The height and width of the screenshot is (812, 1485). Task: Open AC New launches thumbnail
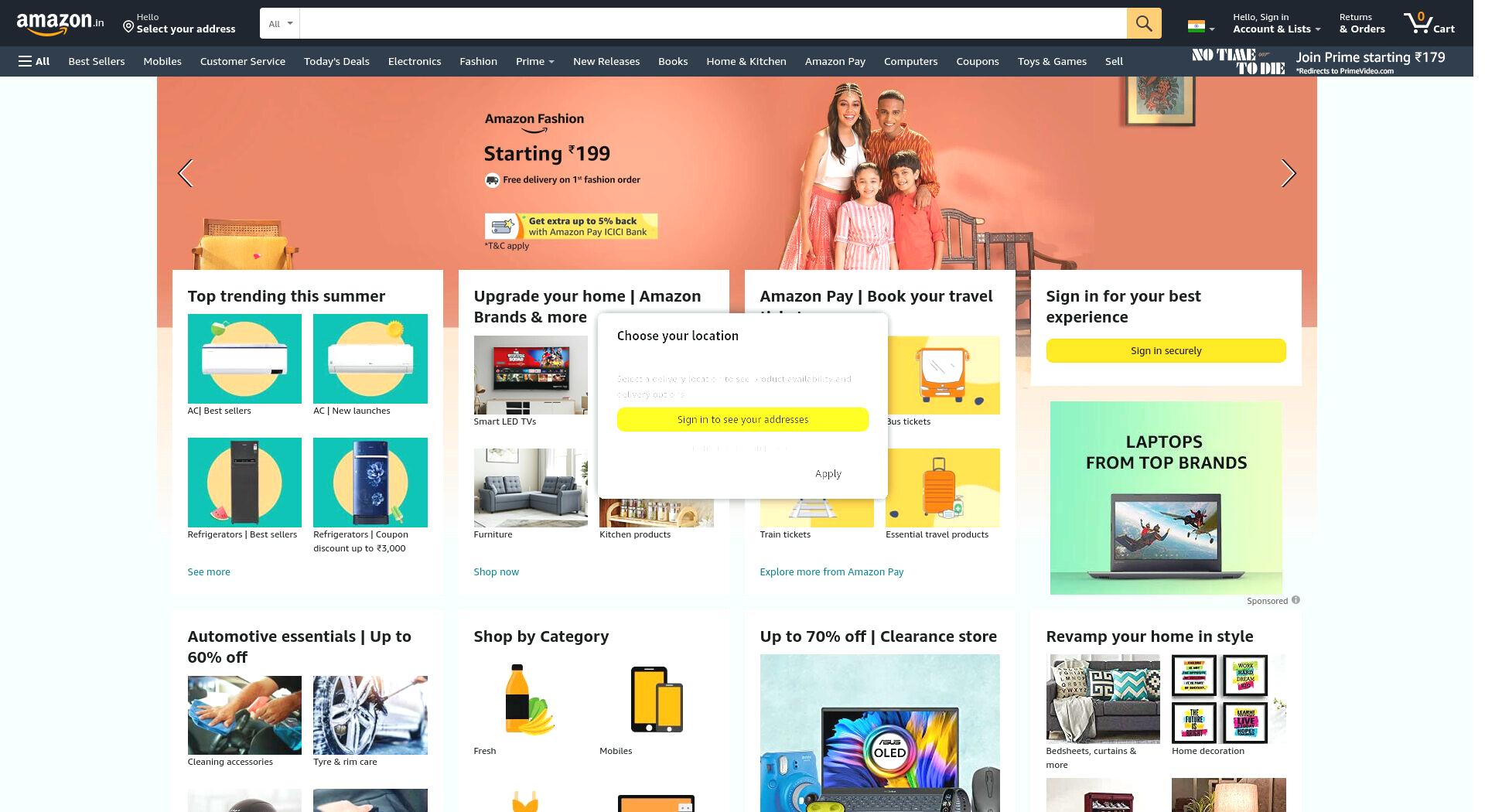pos(370,359)
